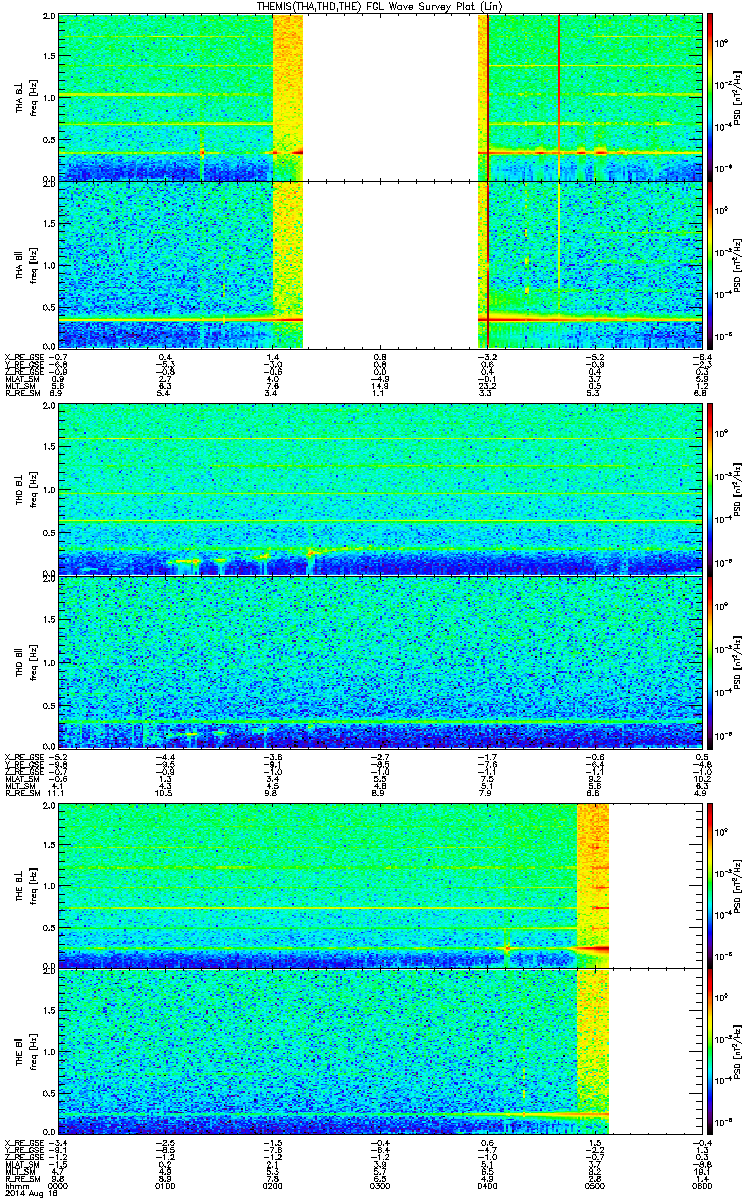Click the 0200 time tick label
This screenshot has width=750, height=1200.
tap(273, 1185)
